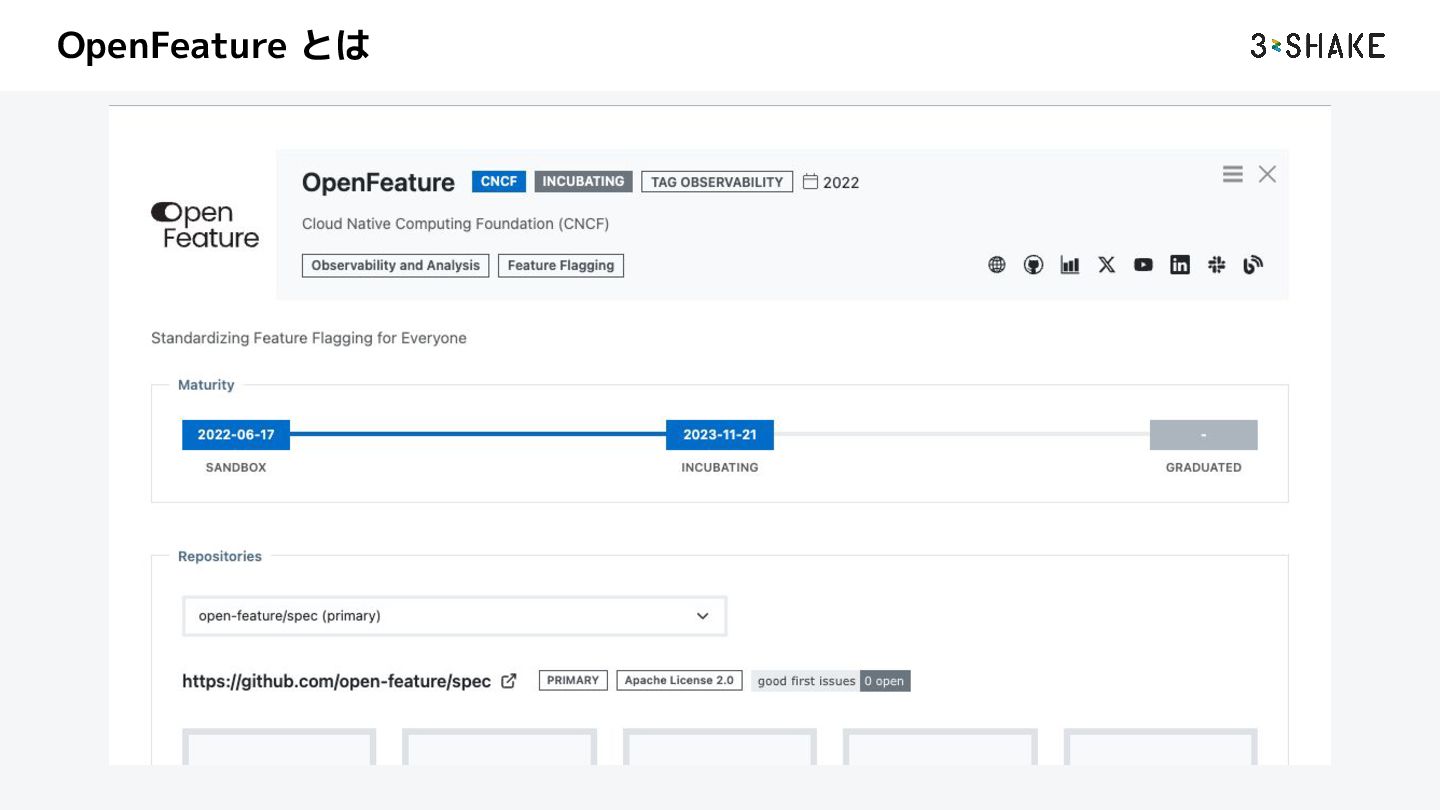1440x810 pixels.
Task: Click the INCUBATING badge
Action: 583,182
